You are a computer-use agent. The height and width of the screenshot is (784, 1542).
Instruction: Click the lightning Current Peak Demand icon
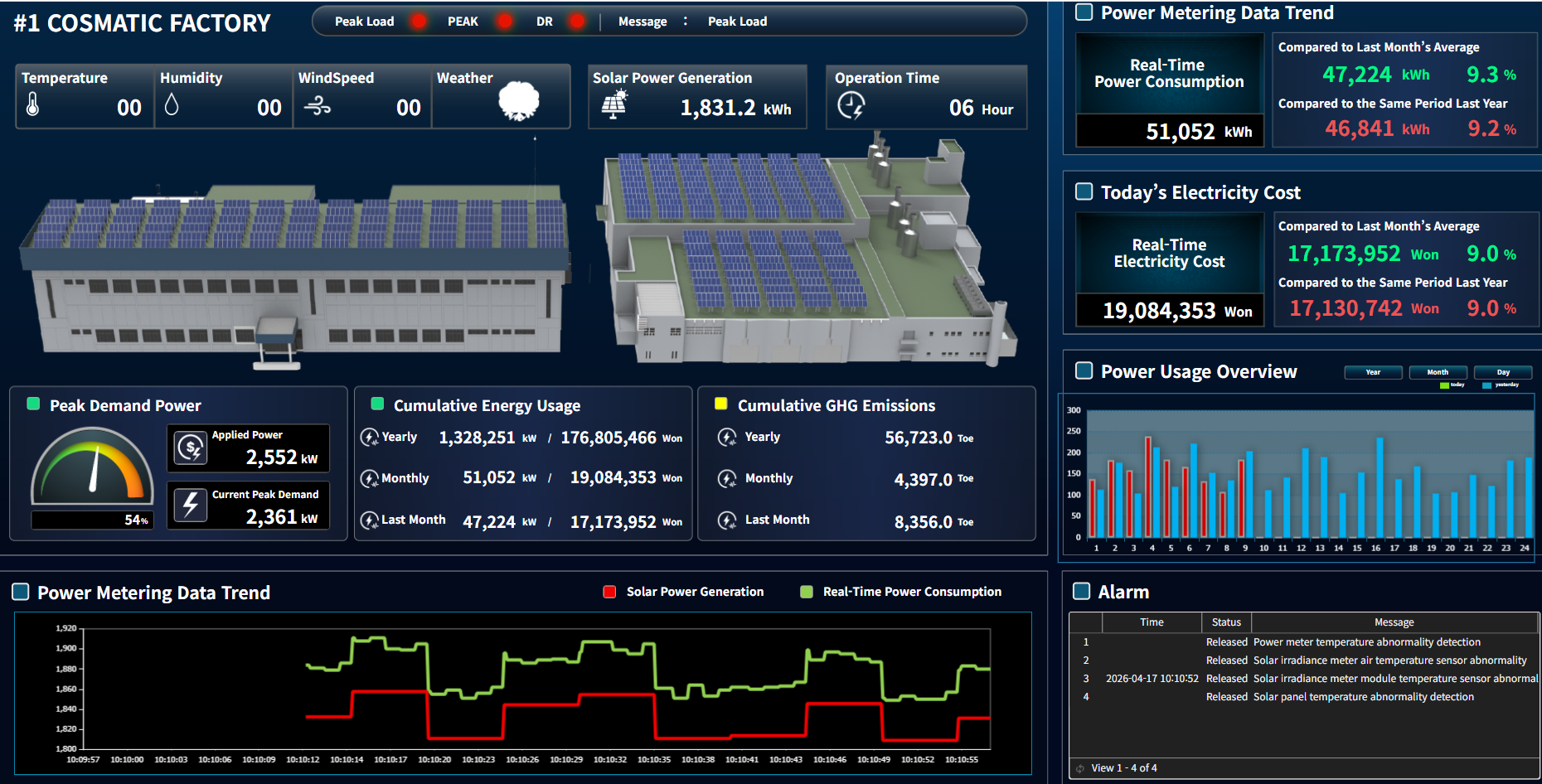pyautogui.click(x=191, y=505)
